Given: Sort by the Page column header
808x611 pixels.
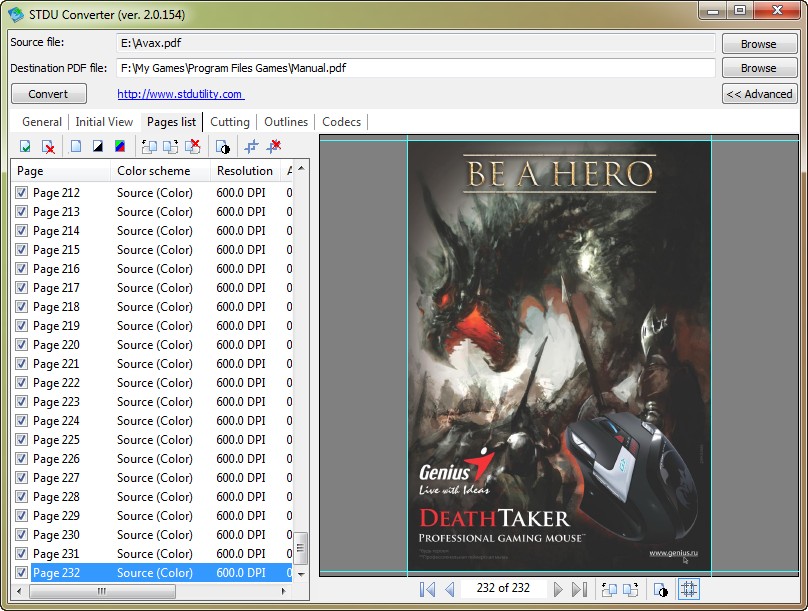Looking at the screenshot, I should click(61, 171).
